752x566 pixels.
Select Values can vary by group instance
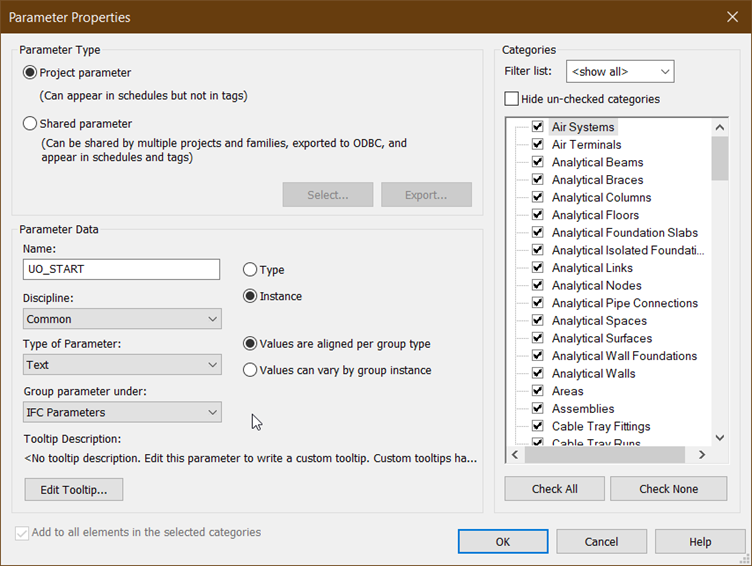click(x=250, y=370)
